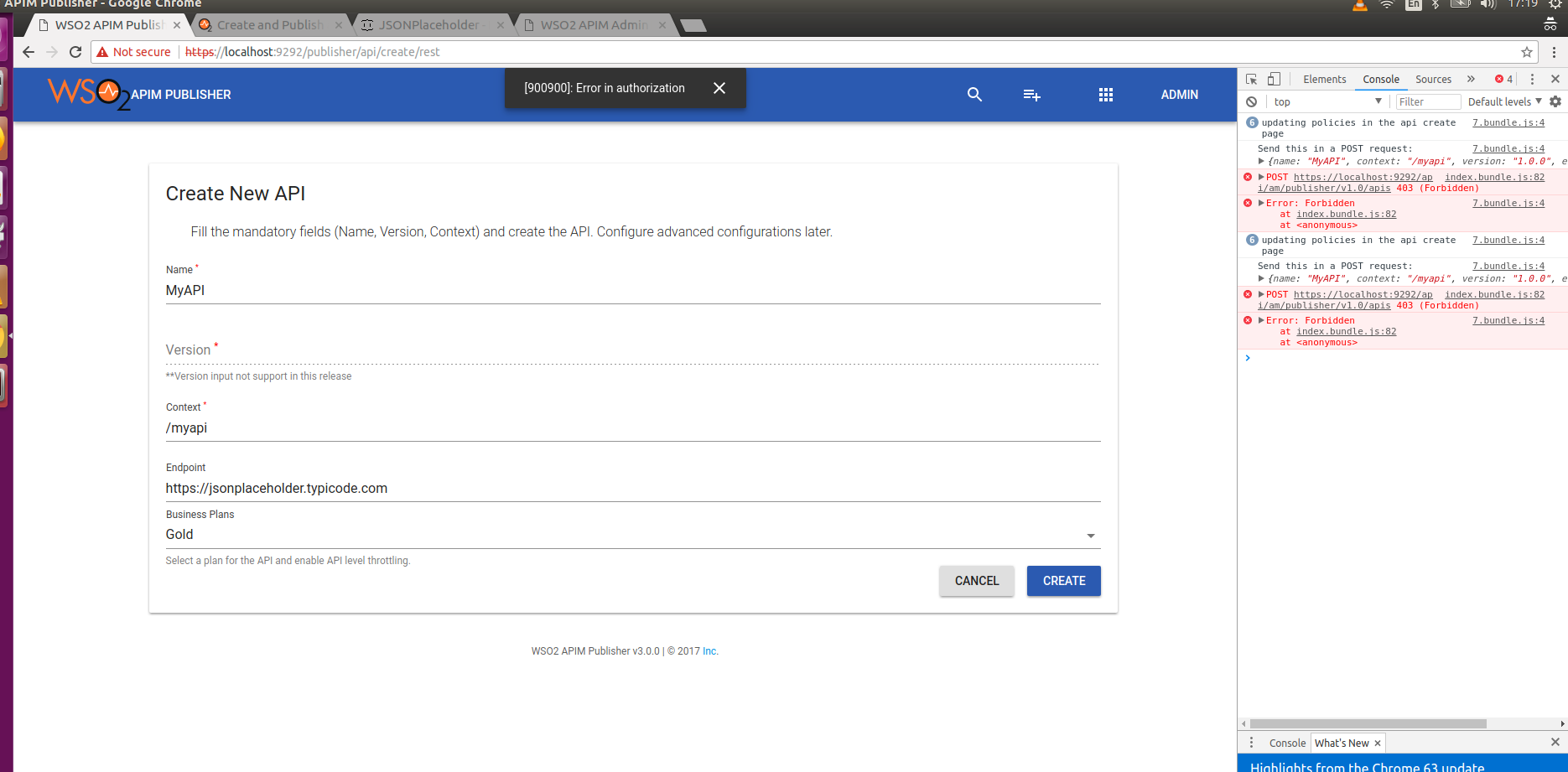Click the add-API playlist icon in the header
The width and height of the screenshot is (1568, 772).
[1031, 95]
